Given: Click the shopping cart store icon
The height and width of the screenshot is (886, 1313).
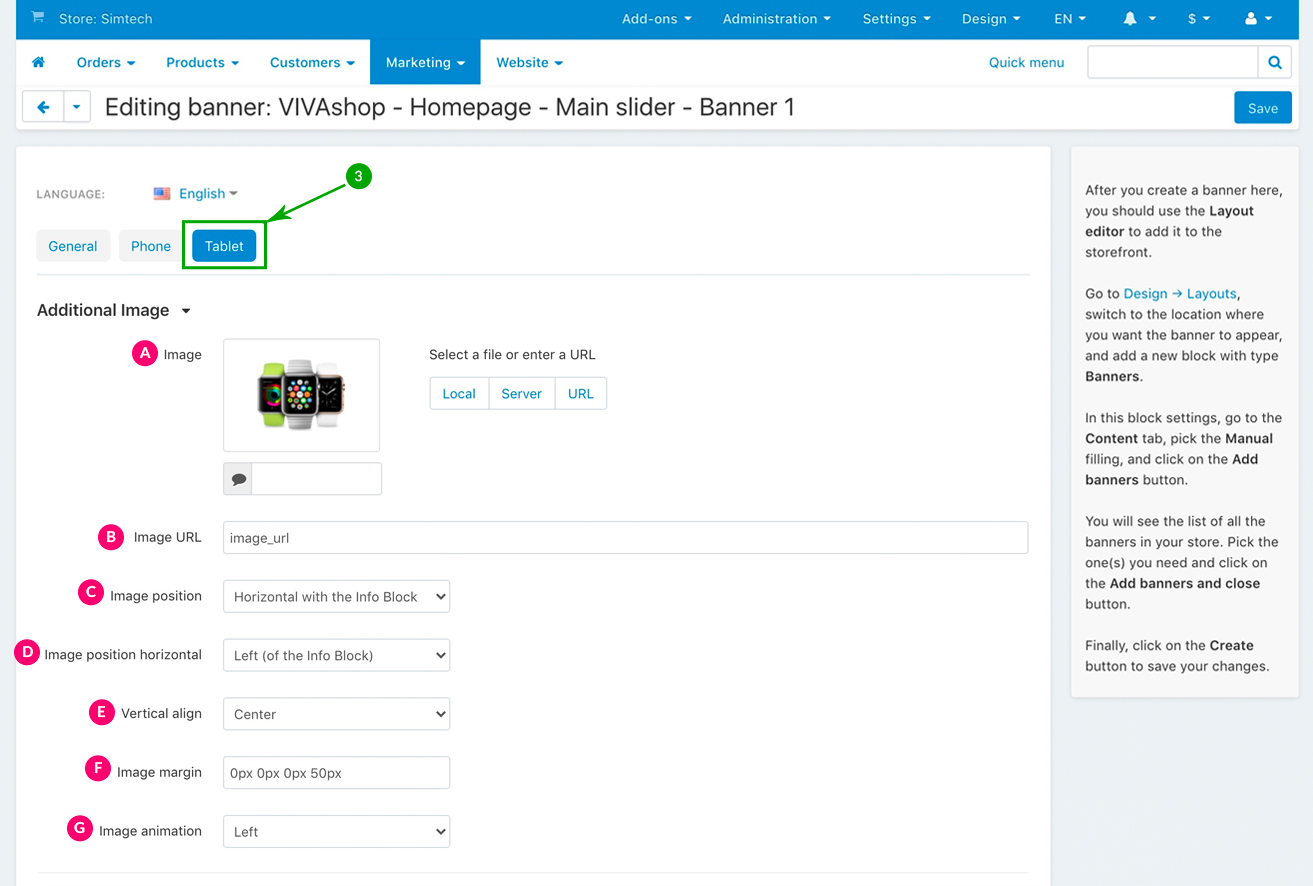Looking at the screenshot, I should 38,18.
